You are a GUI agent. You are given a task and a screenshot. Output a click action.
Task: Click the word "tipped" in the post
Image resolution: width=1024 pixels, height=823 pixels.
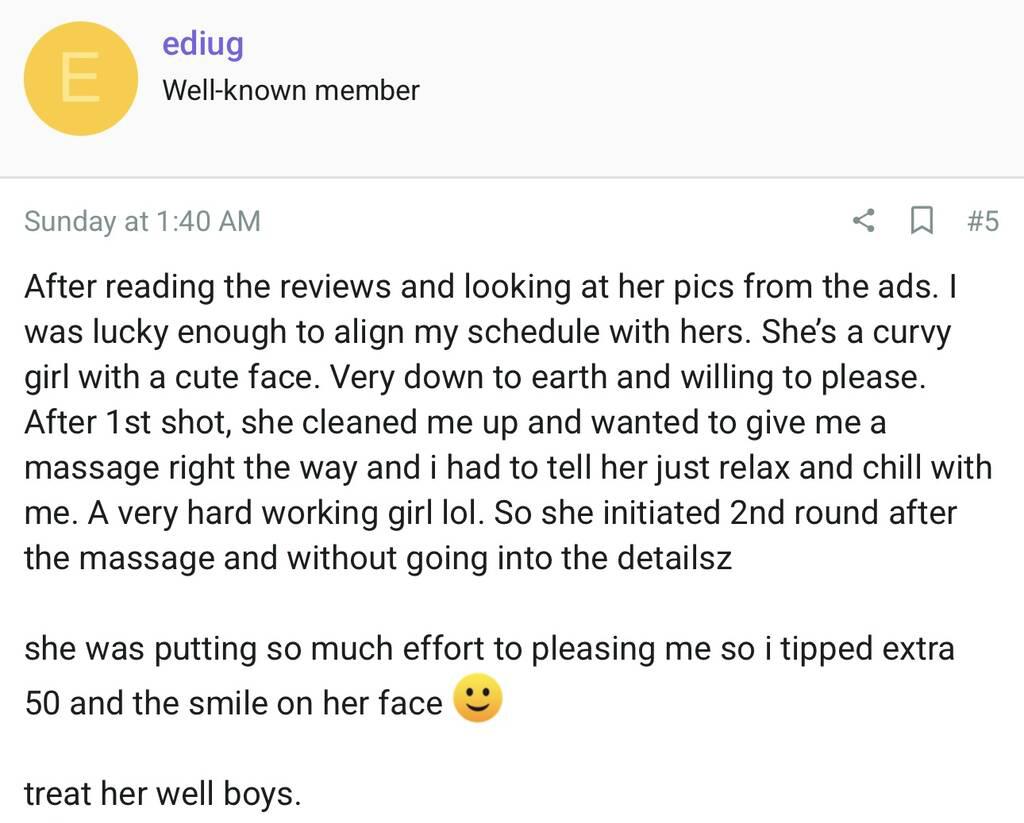pos(826,649)
